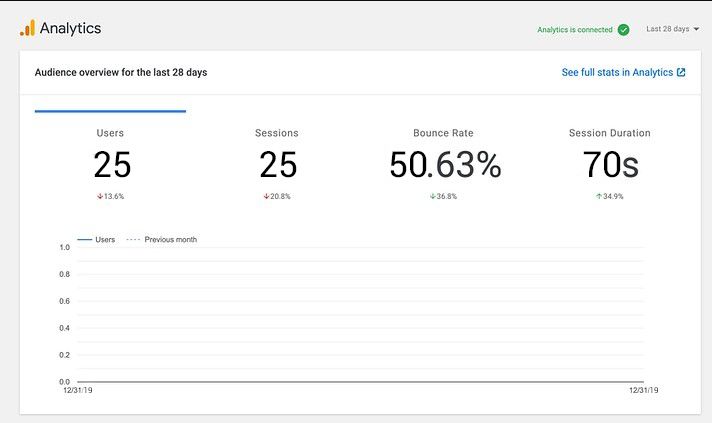The height and width of the screenshot is (423, 712).
Task: Open See full stats in Analytics link
Action: tap(617, 72)
